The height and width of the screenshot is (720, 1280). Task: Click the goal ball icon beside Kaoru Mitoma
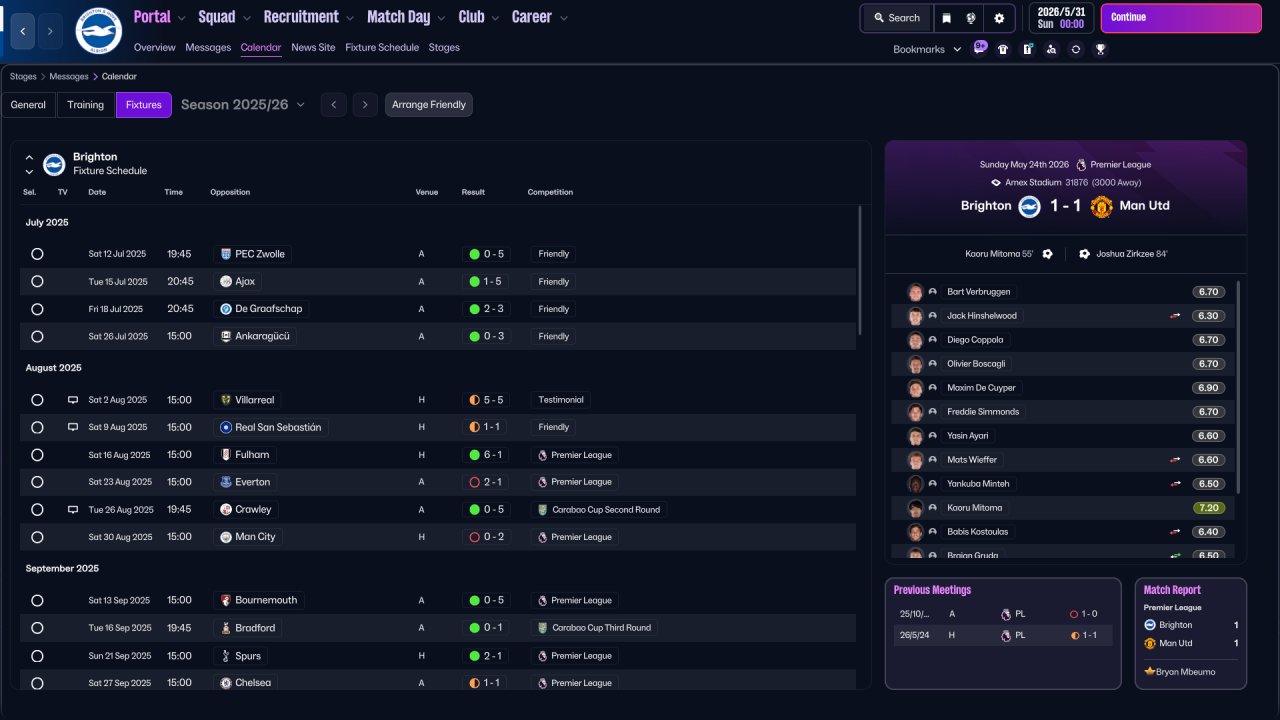(1047, 254)
